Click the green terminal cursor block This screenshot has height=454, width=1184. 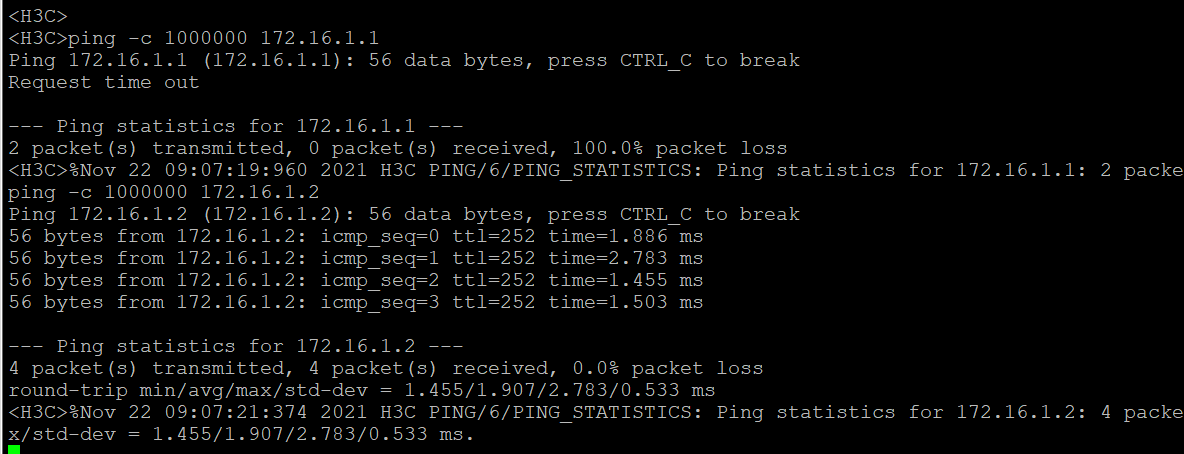point(14,449)
